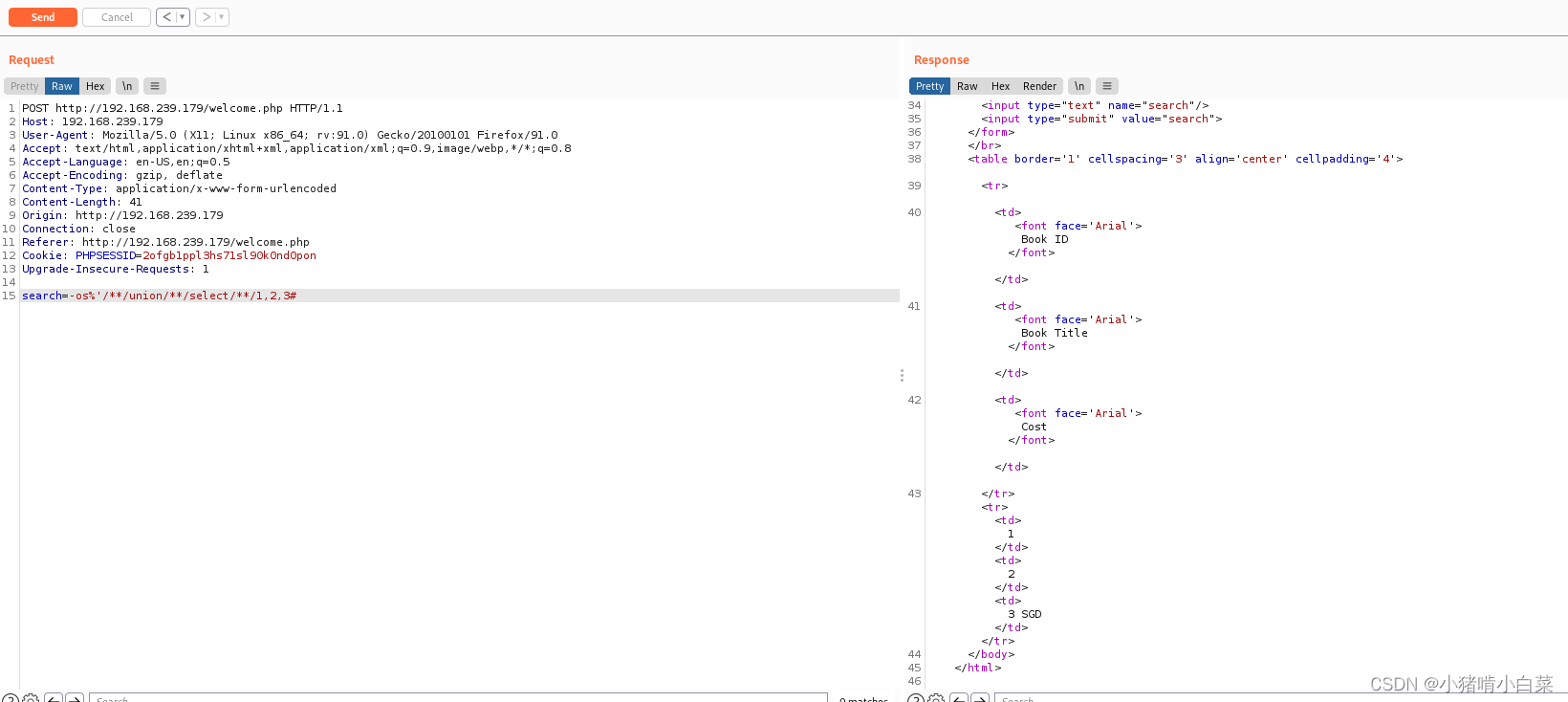Click the orange Send button

point(43,17)
